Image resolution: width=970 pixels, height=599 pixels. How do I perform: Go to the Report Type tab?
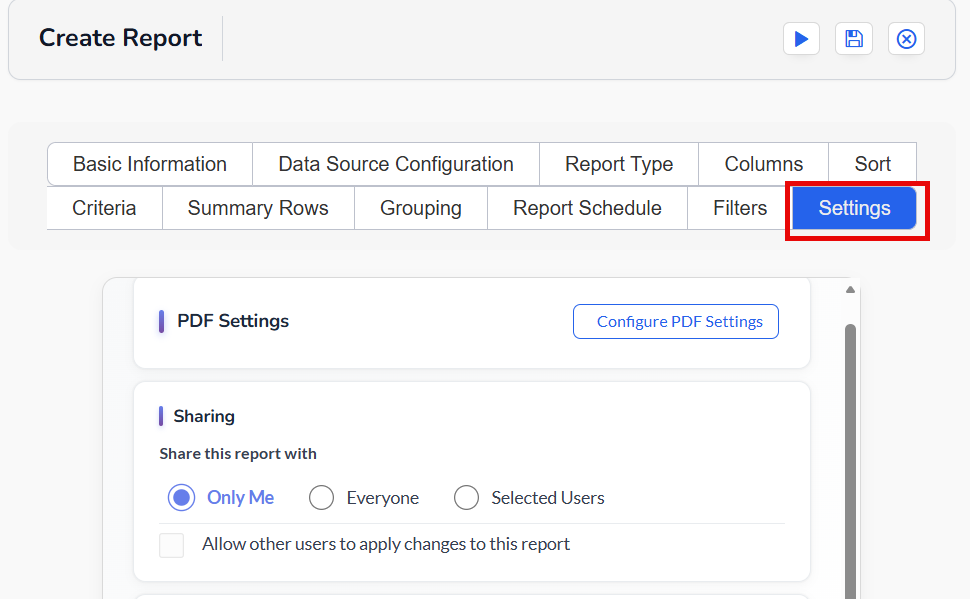619,164
